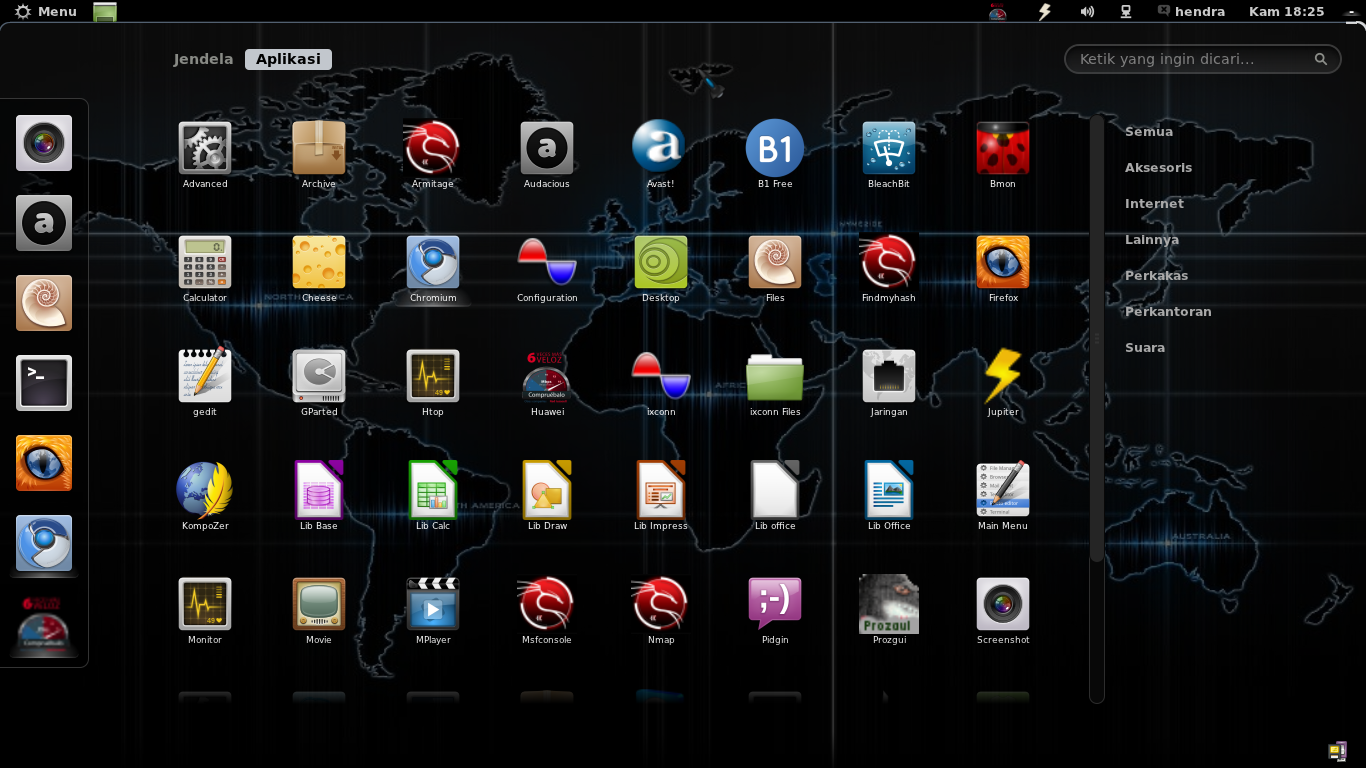Launch the Archive manager app
Viewport: 1366px width, 768px height.
319,148
